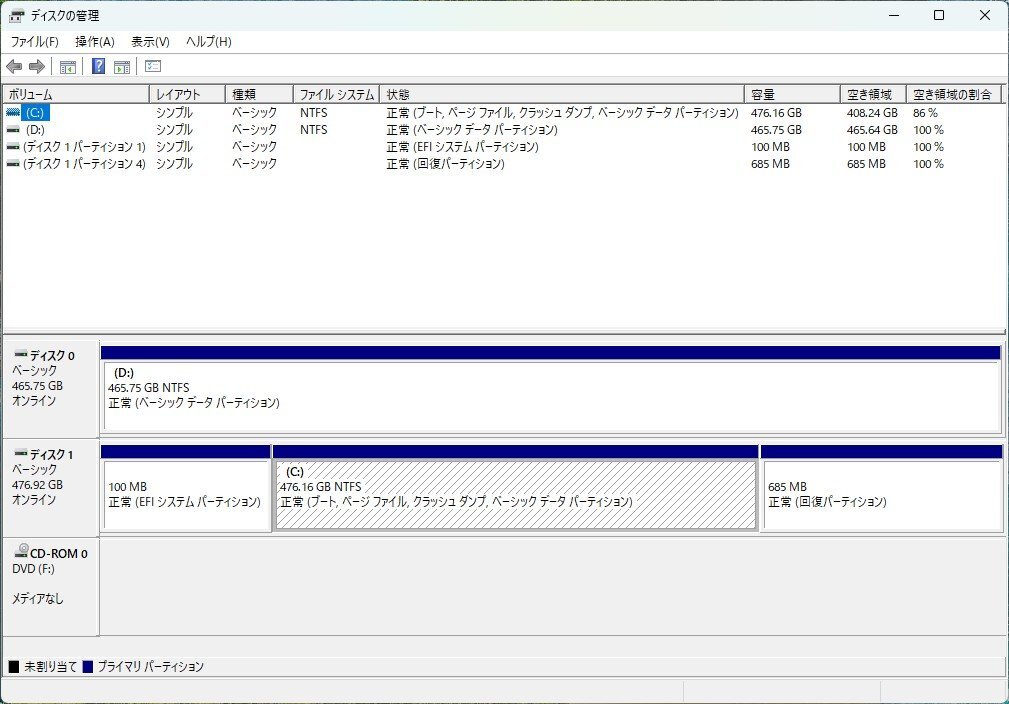Click the drive icon beside ディスク 1 パーティション 4

(13, 163)
